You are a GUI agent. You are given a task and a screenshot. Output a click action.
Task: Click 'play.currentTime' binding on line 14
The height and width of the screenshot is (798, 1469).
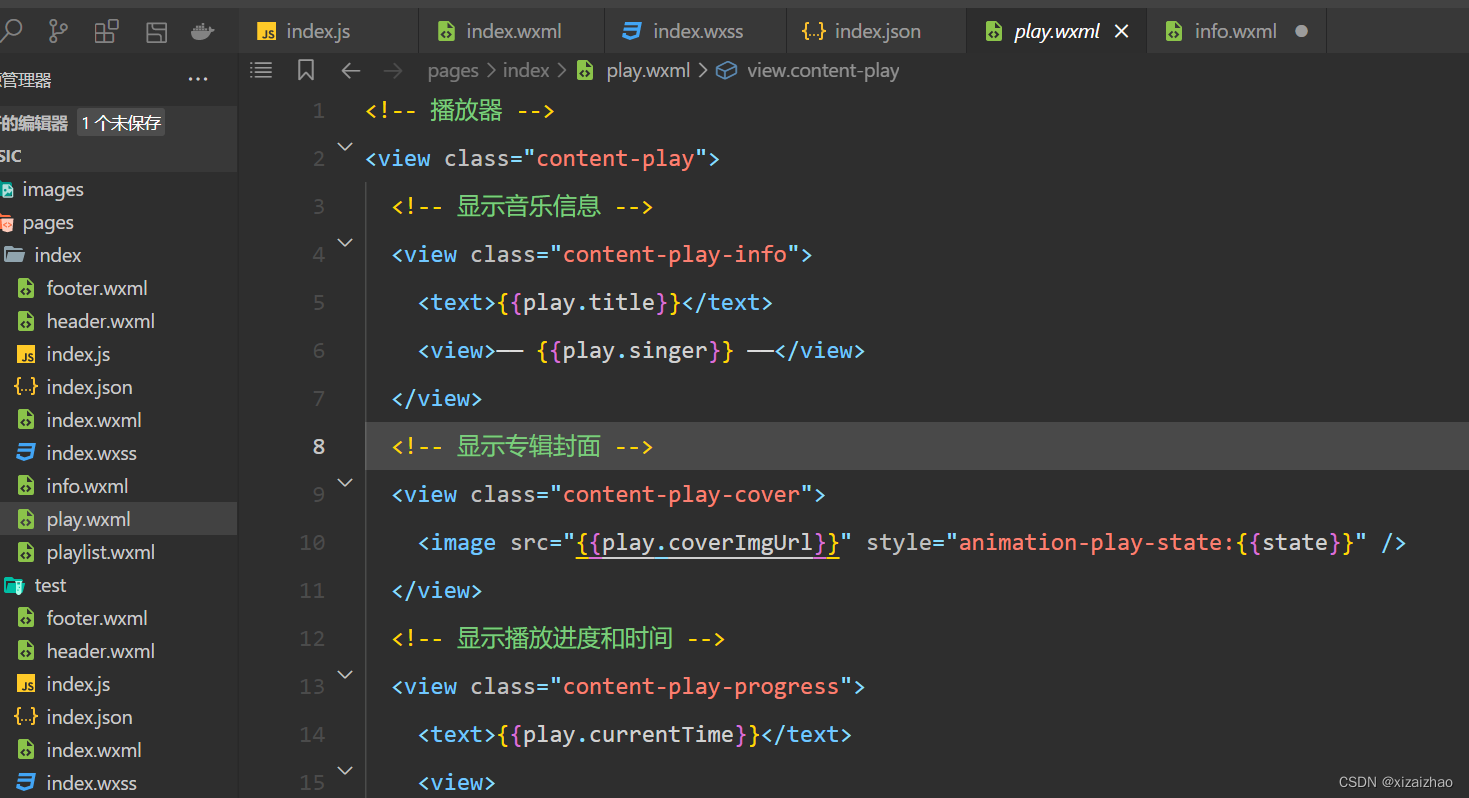[629, 735]
